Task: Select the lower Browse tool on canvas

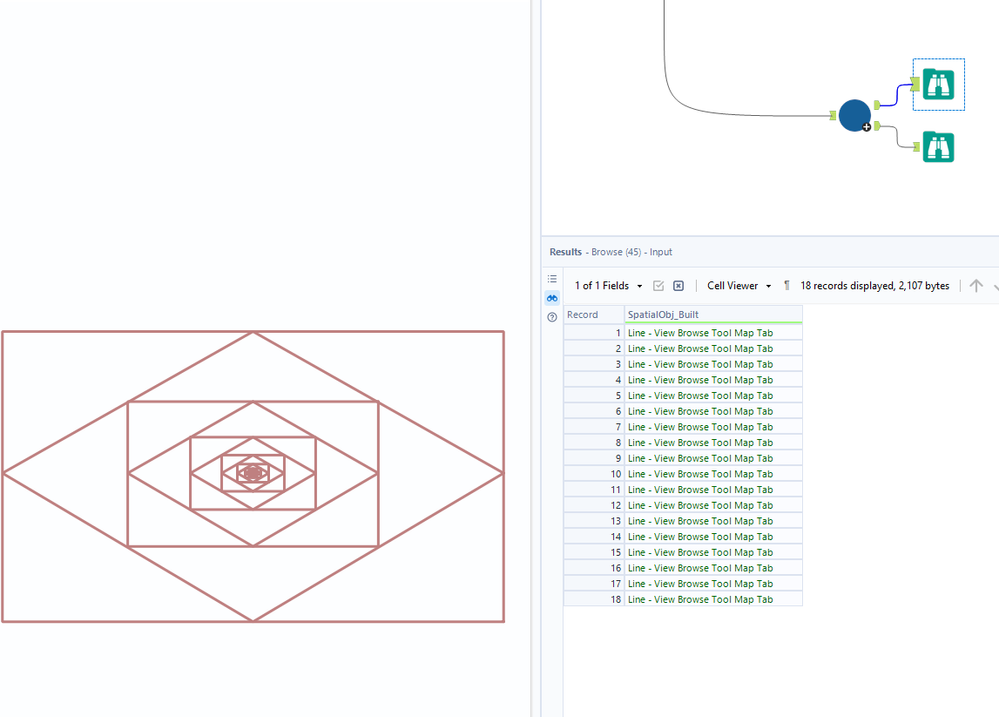Action: pyautogui.click(x=938, y=147)
